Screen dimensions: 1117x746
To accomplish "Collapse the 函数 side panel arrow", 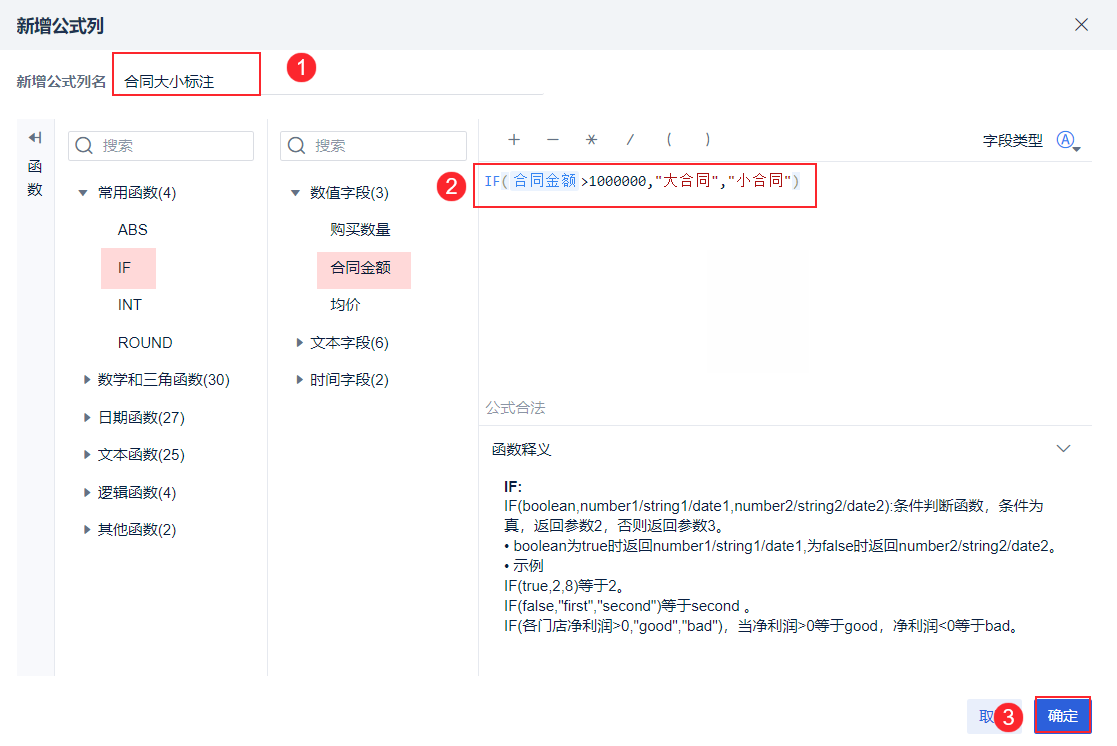I will point(35,138).
